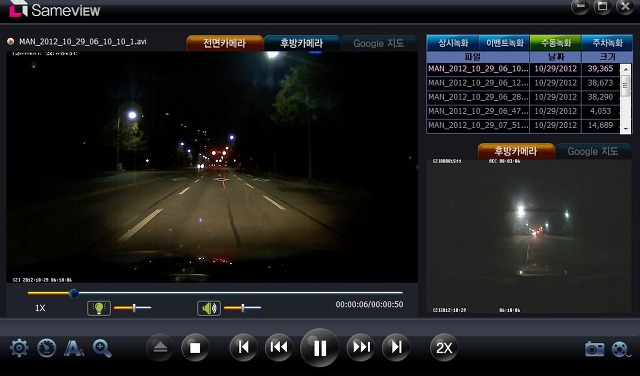Click the file list scrollbar up arrow

click(x=626, y=69)
